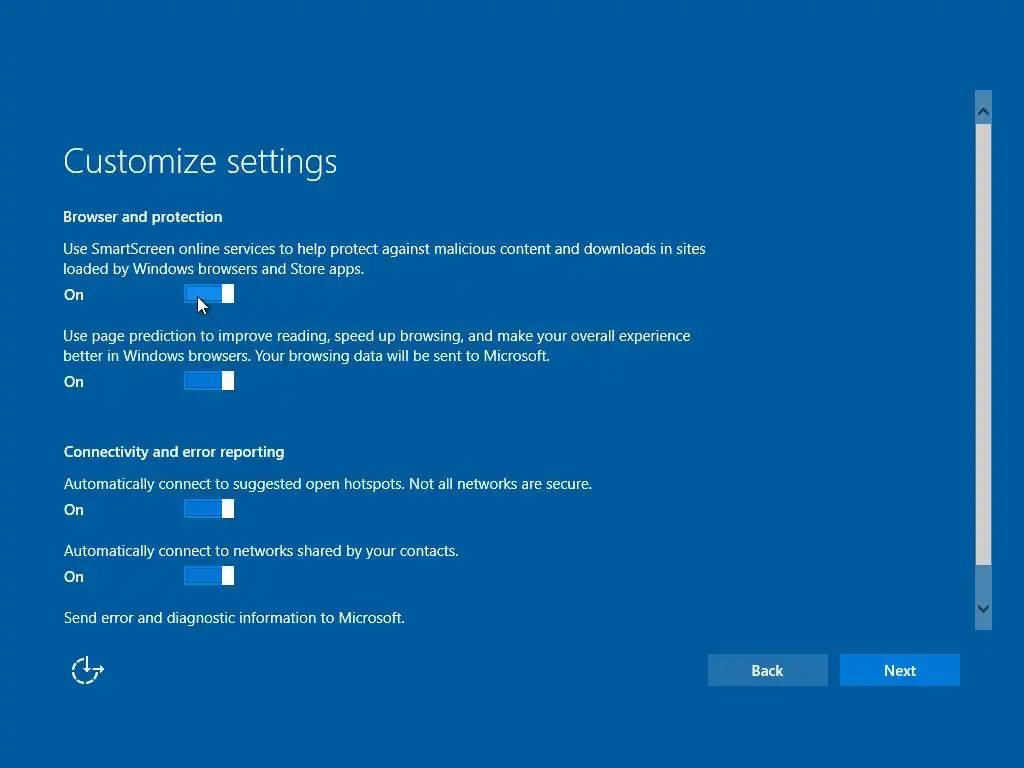Click 'Automatically connect to suggested open hotspots' text
Viewport: 1024px width, 768px height.
point(328,484)
